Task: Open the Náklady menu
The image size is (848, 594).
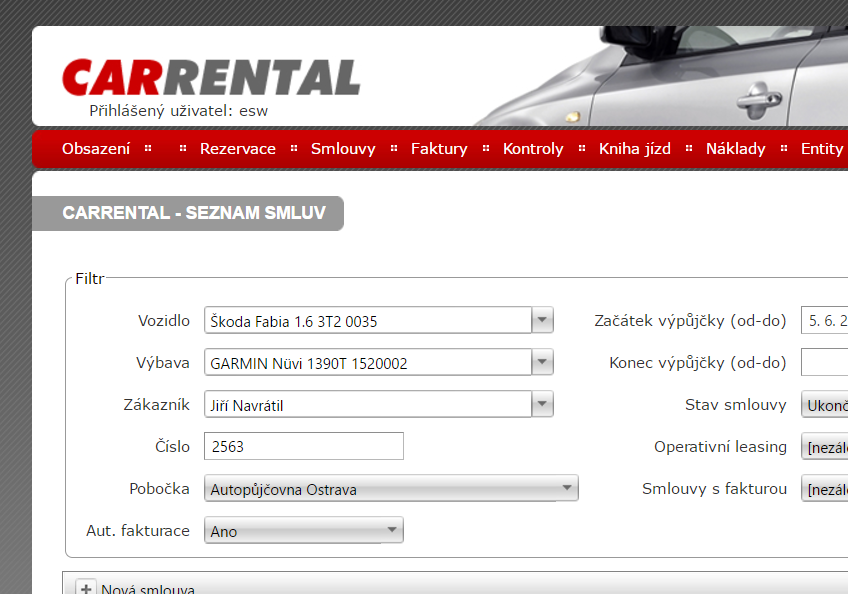Action: tap(736, 149)
